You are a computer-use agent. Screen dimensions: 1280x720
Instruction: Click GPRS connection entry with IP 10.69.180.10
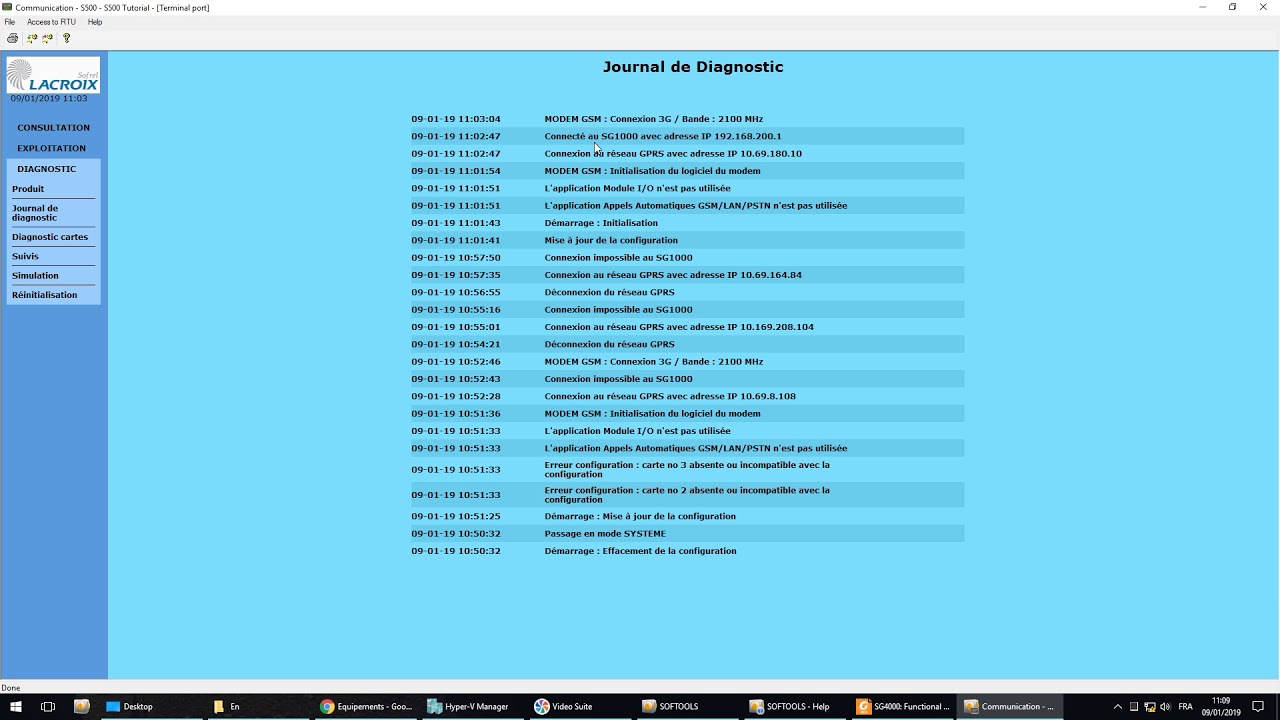pos(673,154)
